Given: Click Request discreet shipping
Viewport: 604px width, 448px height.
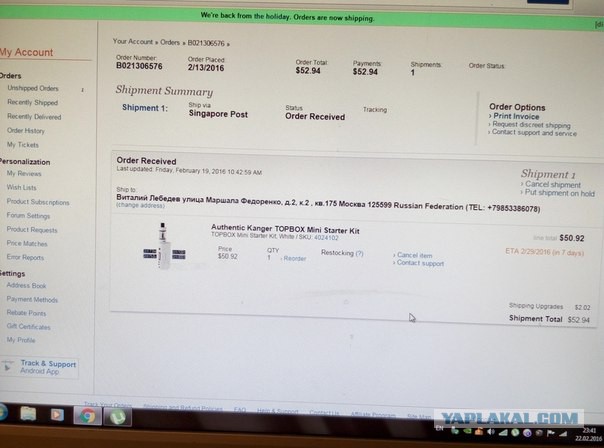Looking at the screenshot, I should (531, 125).
